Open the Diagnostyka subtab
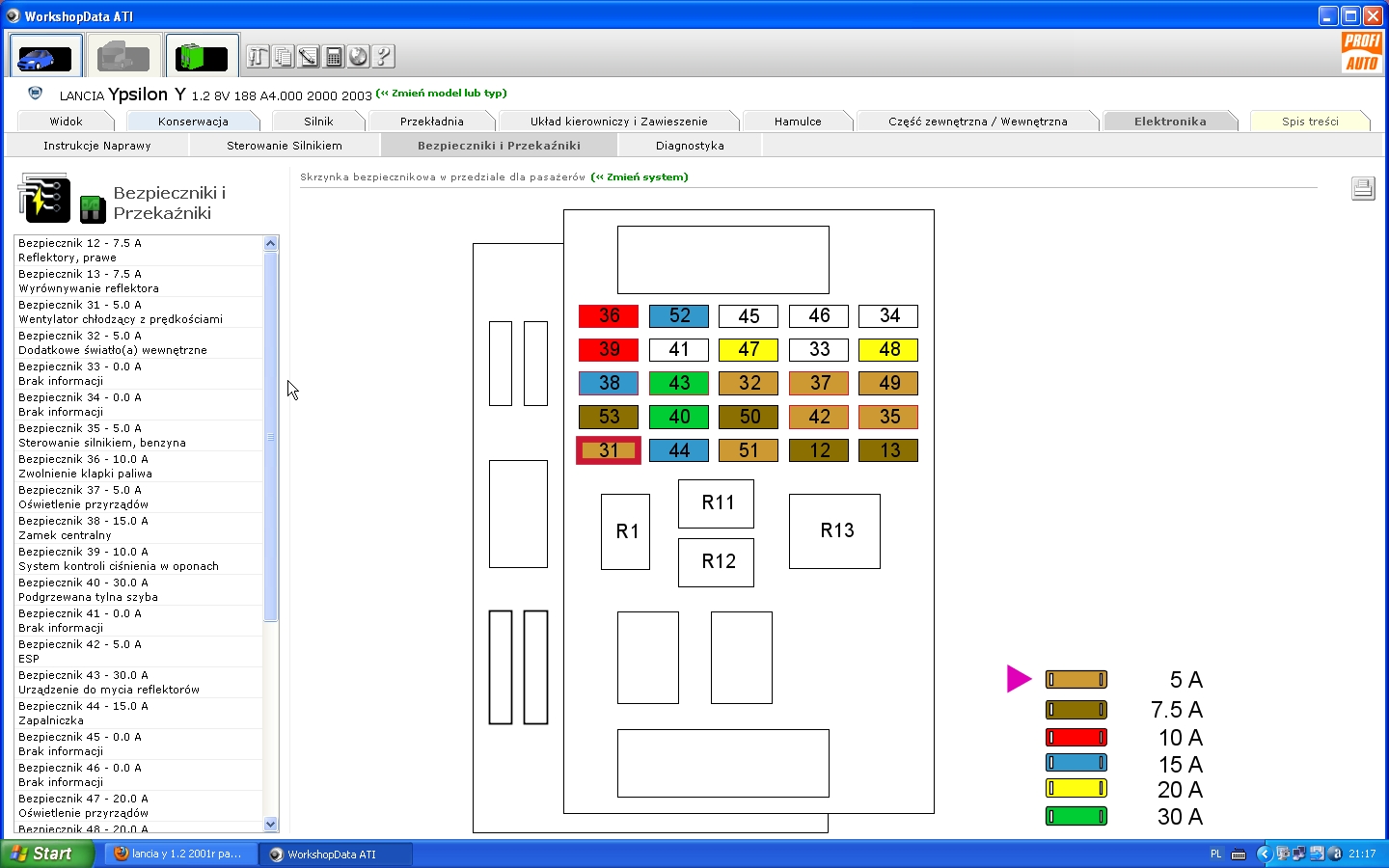This screenshot has width=1389, height=868. pyautogui.click(x=690, y=146)
